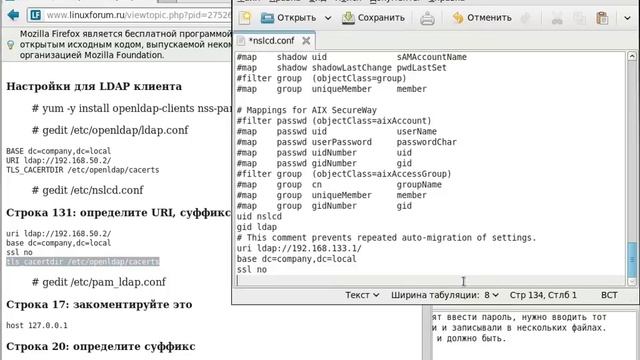Image resolution: width=640 pixels, height=360 pixels.
Task: Toggle the ВСТ insert mode indicator
Action: 609,295
